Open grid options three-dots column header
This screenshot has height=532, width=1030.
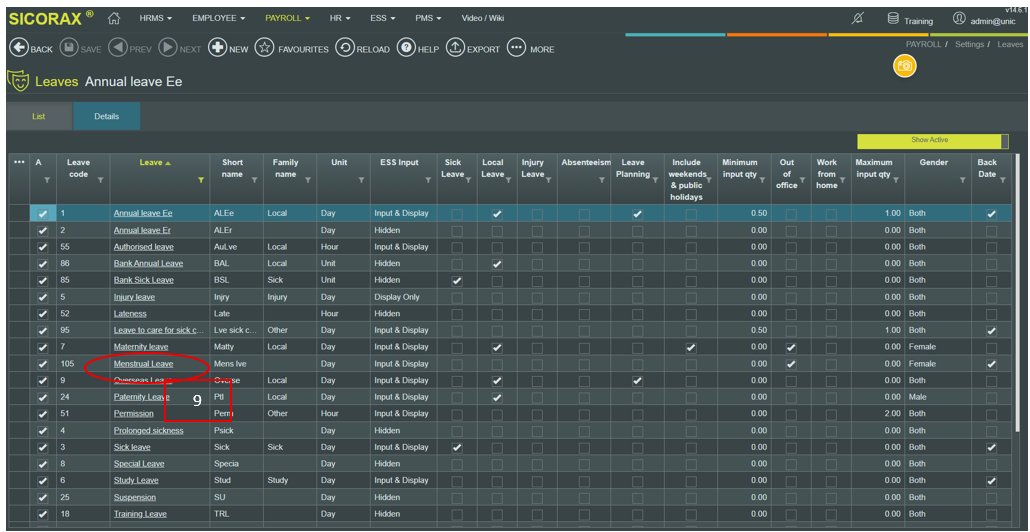tap(19, 162)
